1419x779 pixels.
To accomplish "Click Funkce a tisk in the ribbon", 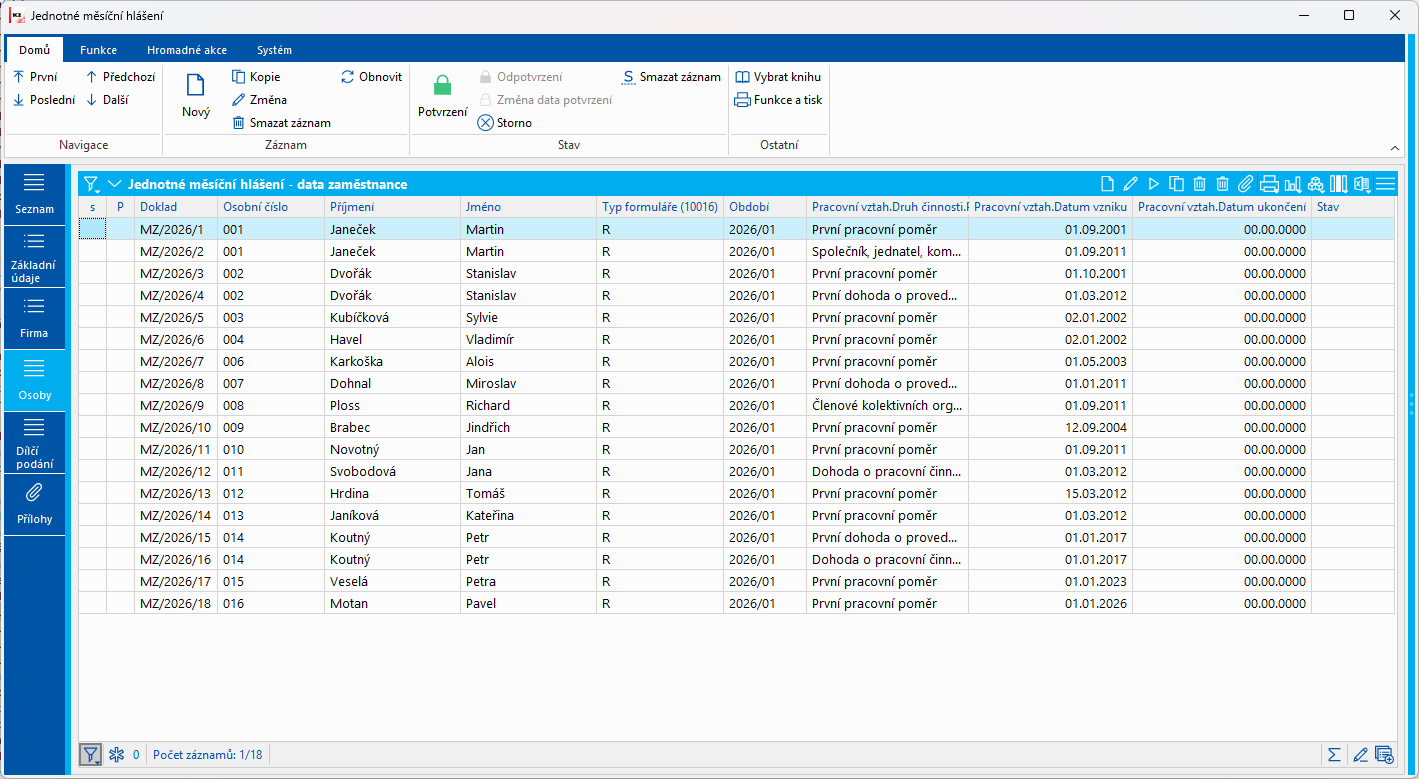I will (x=778, y=100).
